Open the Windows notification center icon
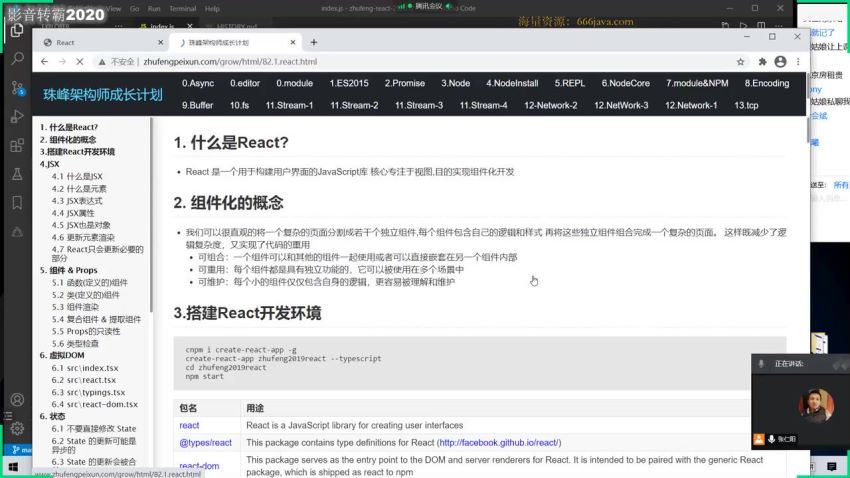The image size is (850, 478). pos(832,467)
